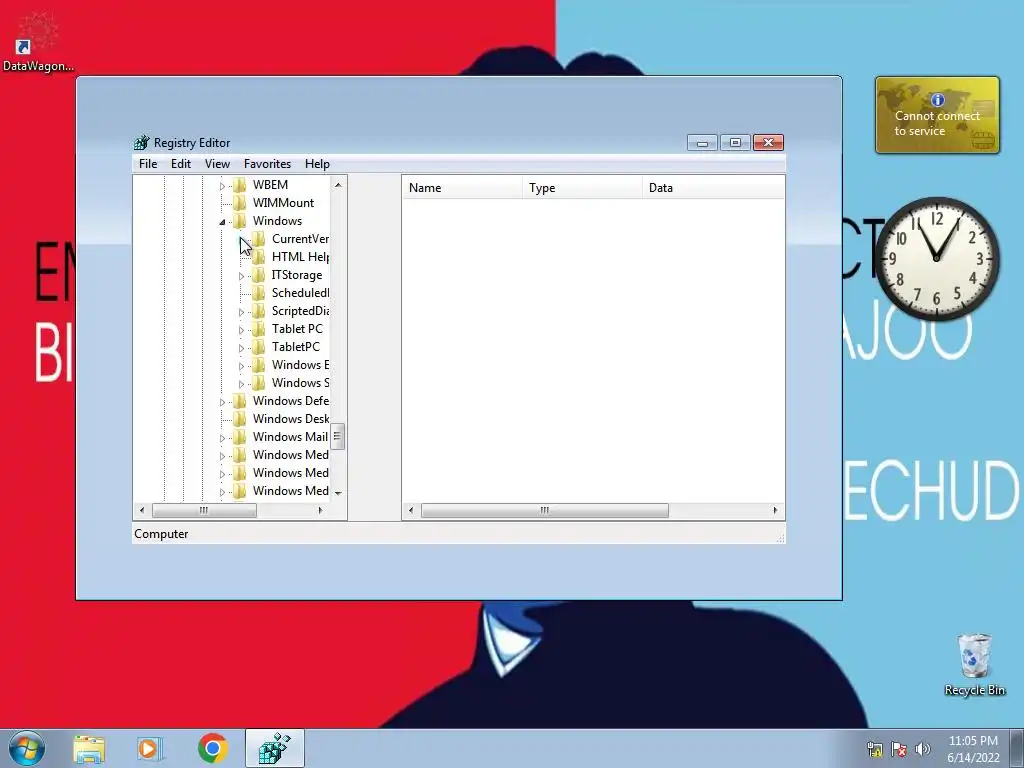Expand the Windows S key

[x=241, y=384]
